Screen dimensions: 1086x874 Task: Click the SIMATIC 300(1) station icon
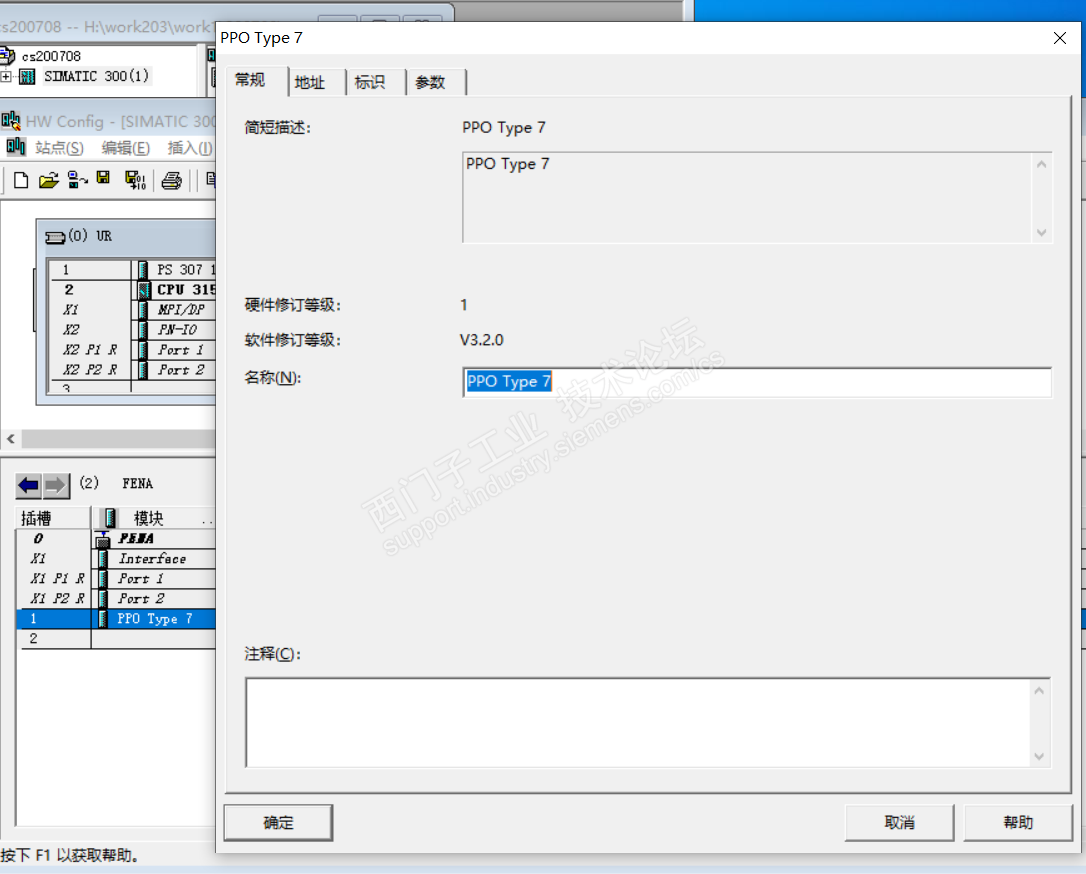point(27,76)
